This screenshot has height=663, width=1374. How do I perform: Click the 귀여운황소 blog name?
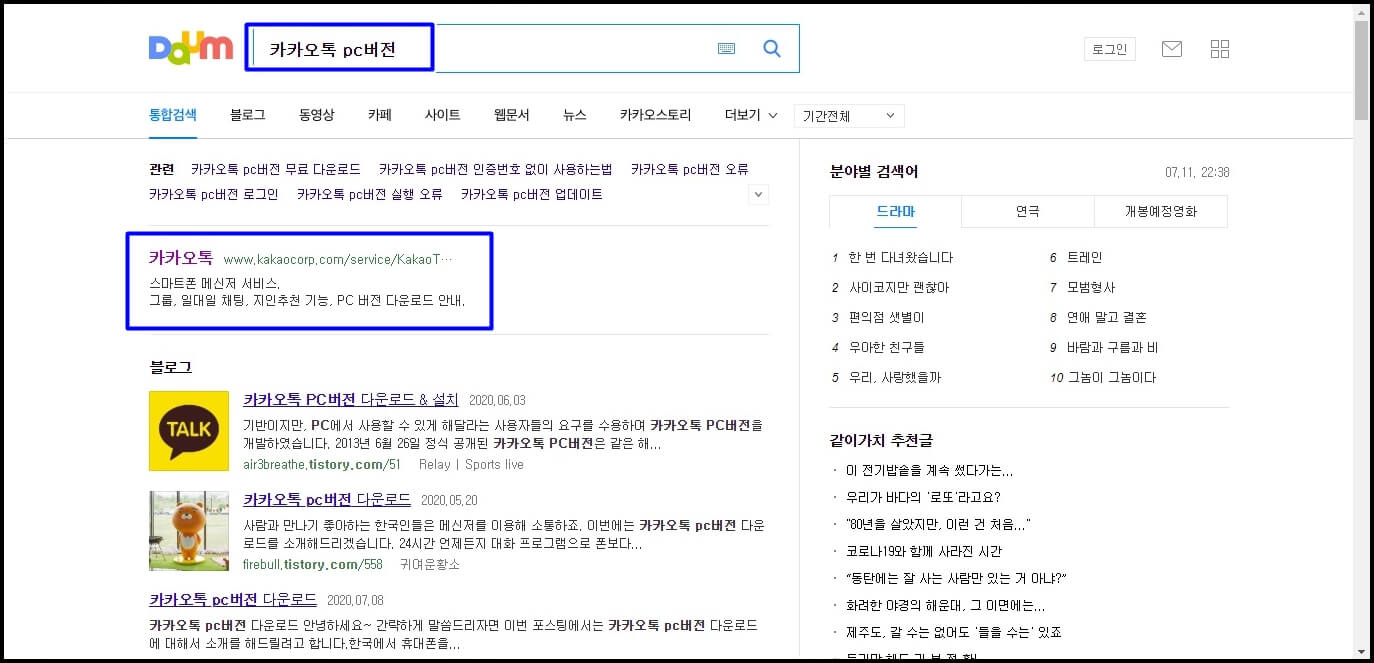[x=430, y=564]
